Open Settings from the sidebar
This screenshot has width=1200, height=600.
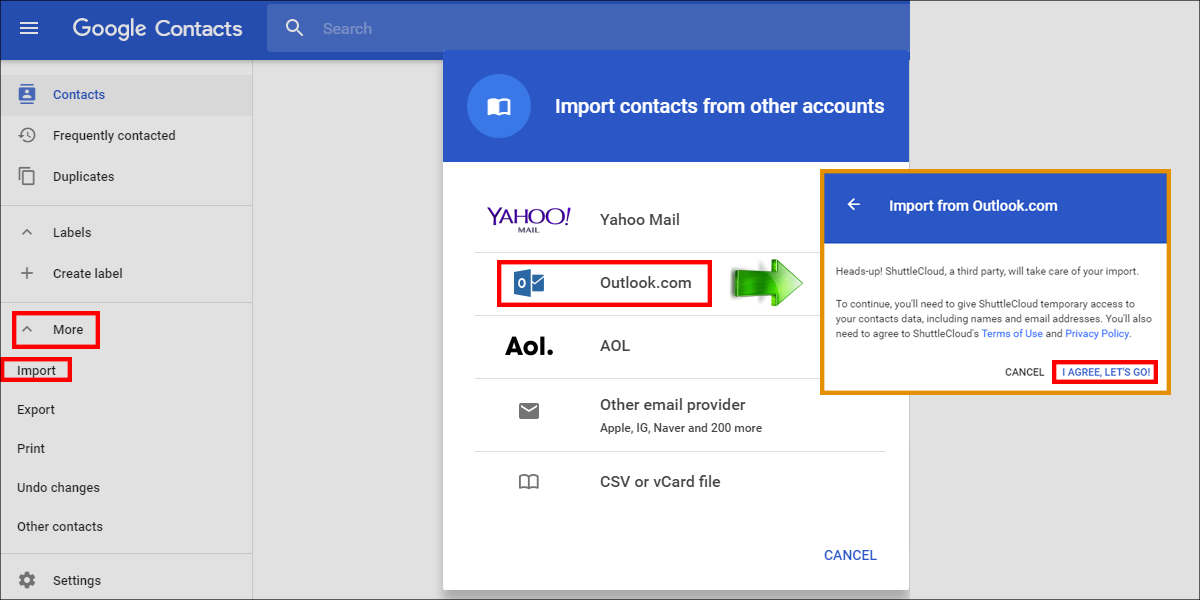77,580
